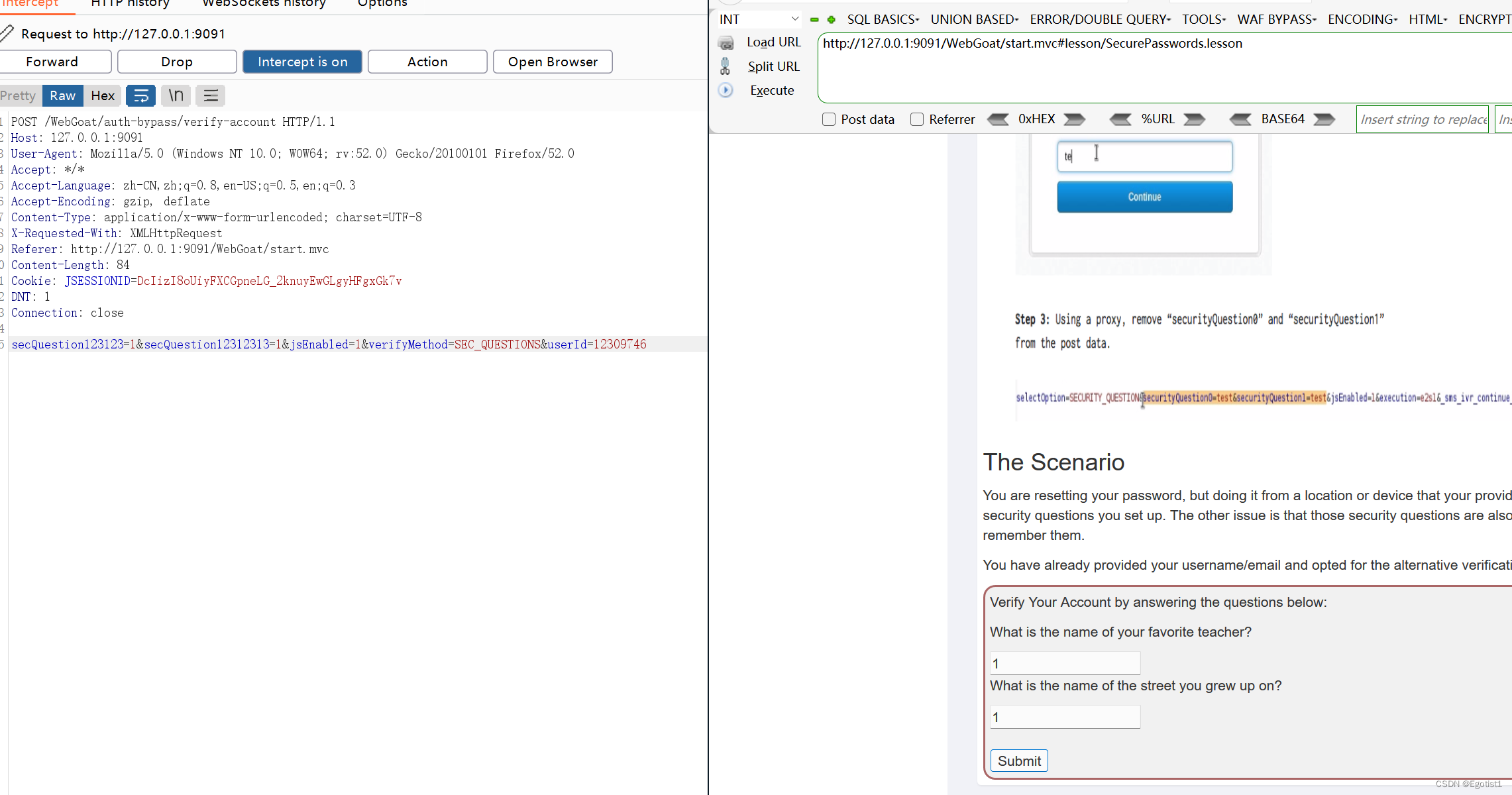Open the HTTP history tab
The height and width of the screenshot is (795, 1512).
point(130,4)
